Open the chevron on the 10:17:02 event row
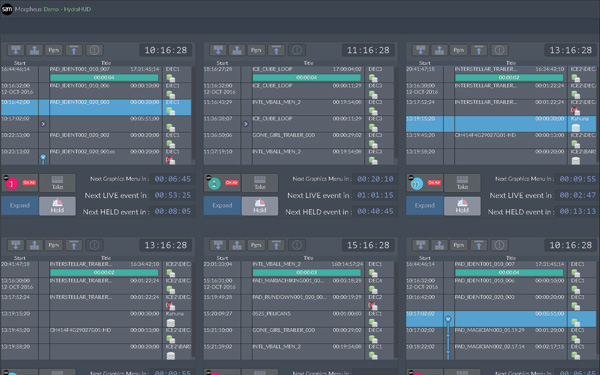 tap(43, 124)
